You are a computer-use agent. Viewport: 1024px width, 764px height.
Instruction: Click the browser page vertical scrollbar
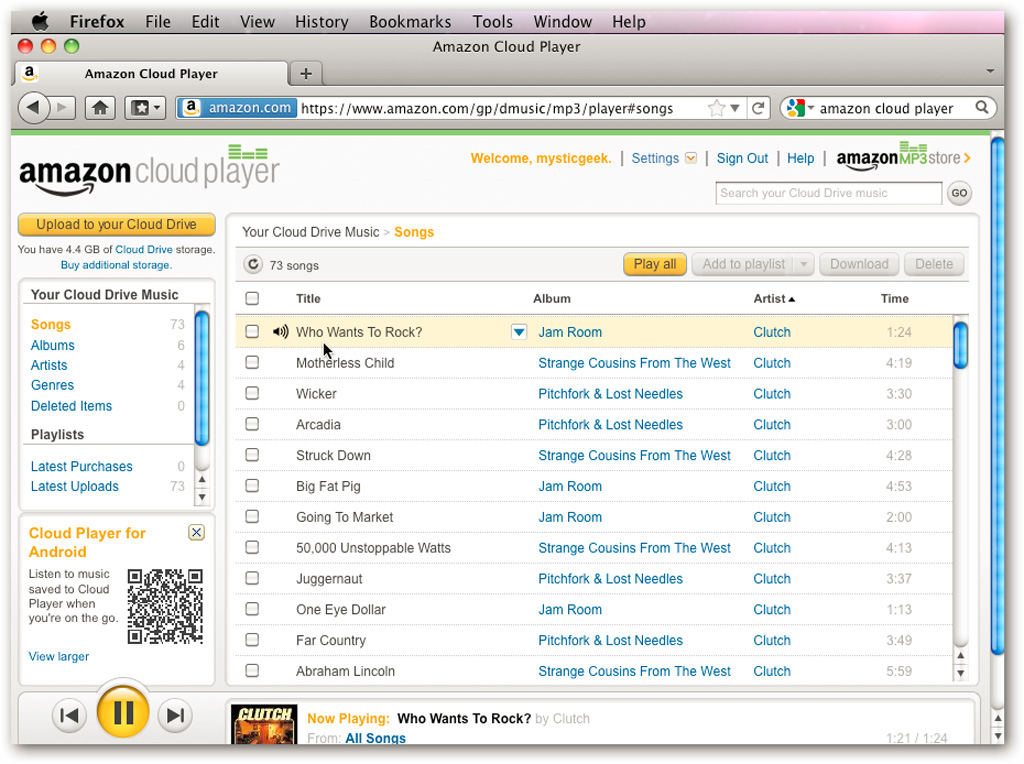(x=997, y=395)
